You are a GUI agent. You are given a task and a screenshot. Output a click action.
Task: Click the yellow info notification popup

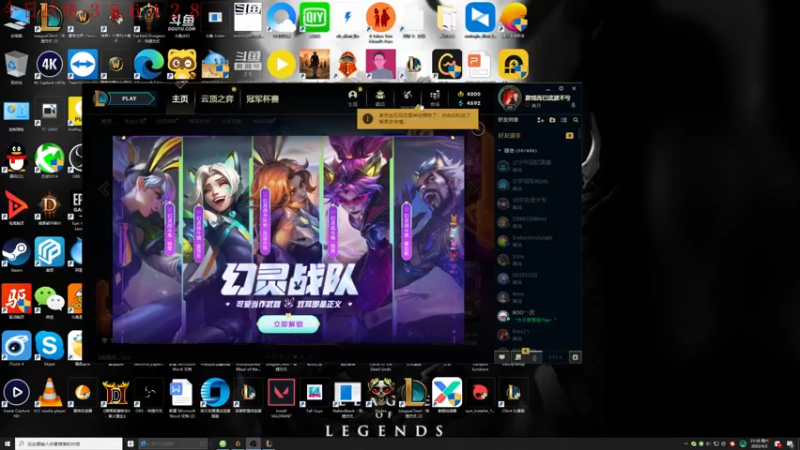click(417, 119)
